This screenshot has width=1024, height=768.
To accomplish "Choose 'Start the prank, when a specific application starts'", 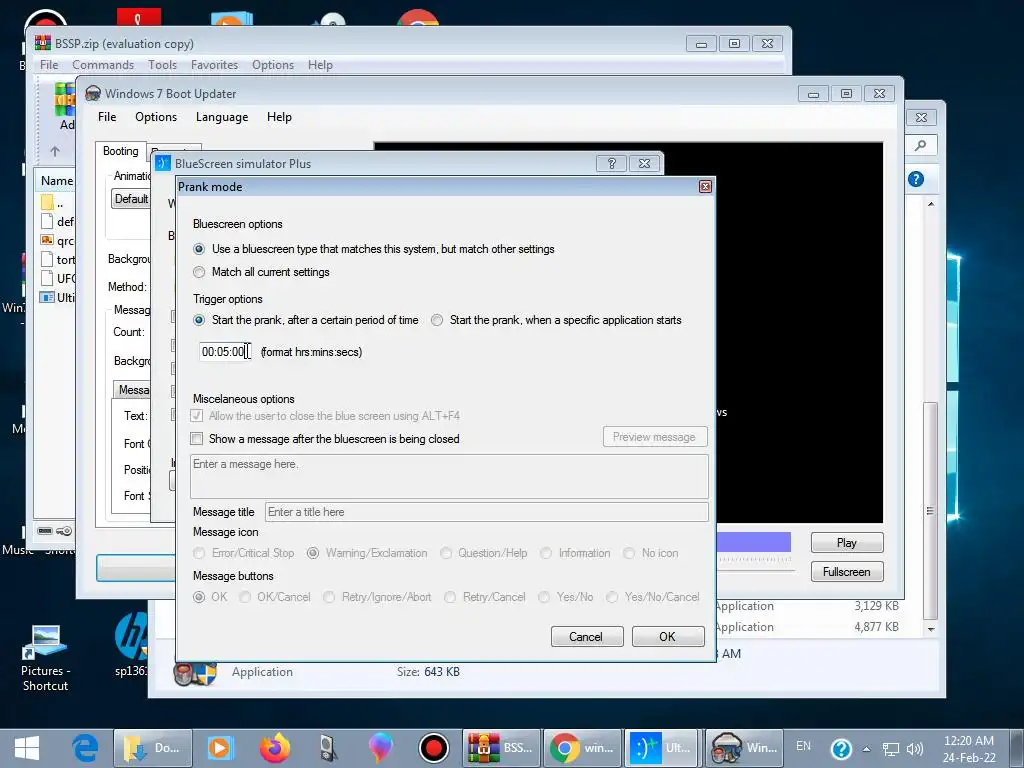I will (437, 320).
